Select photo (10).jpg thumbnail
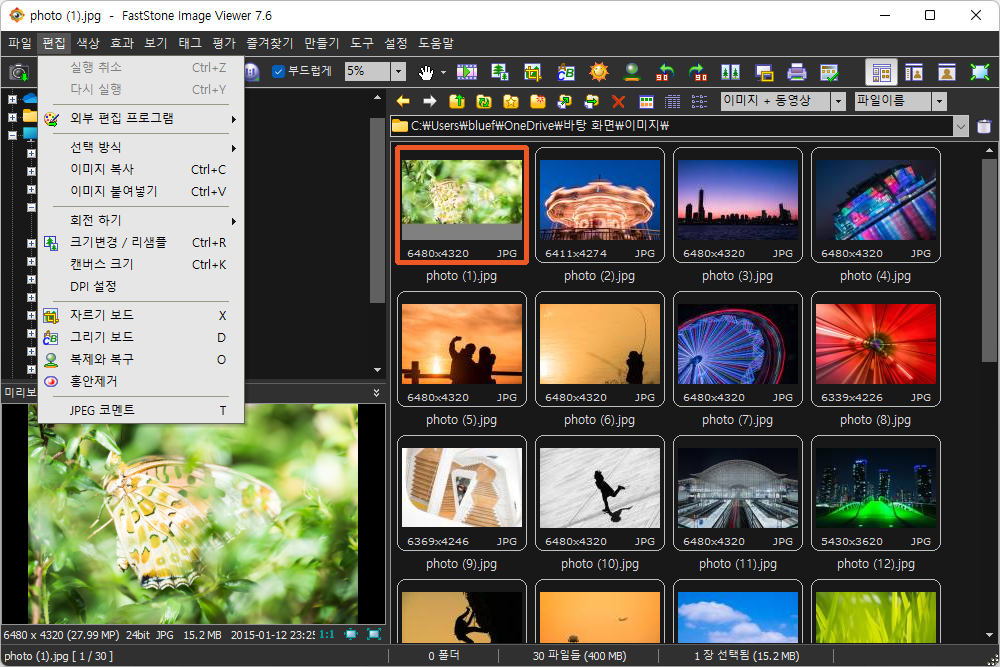 click(x=599, y=494)
